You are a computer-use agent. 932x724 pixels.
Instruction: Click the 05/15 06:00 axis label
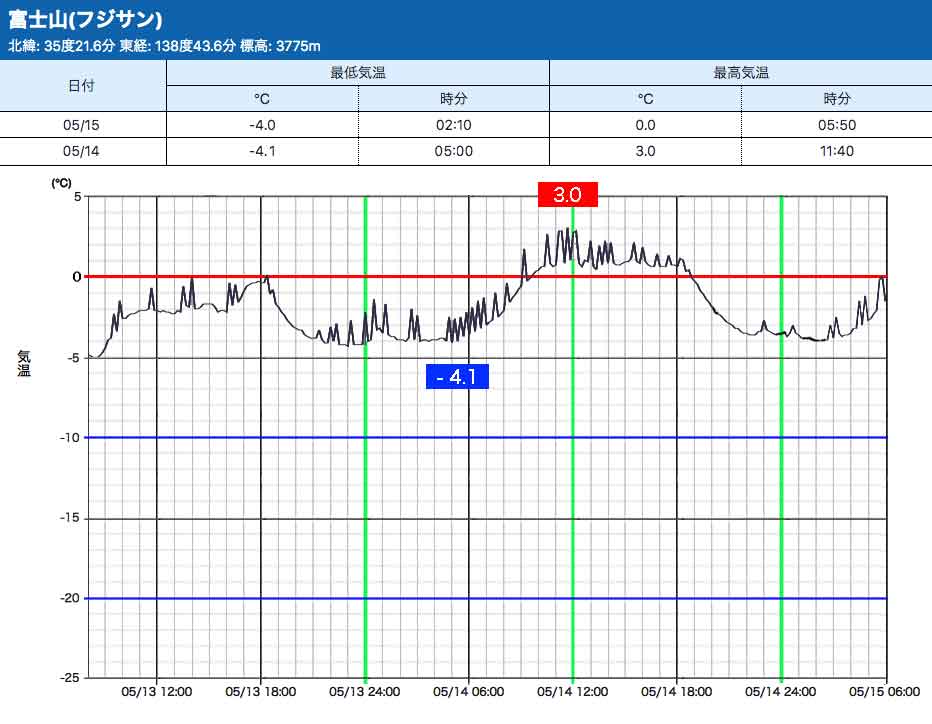tap(885, 691)
